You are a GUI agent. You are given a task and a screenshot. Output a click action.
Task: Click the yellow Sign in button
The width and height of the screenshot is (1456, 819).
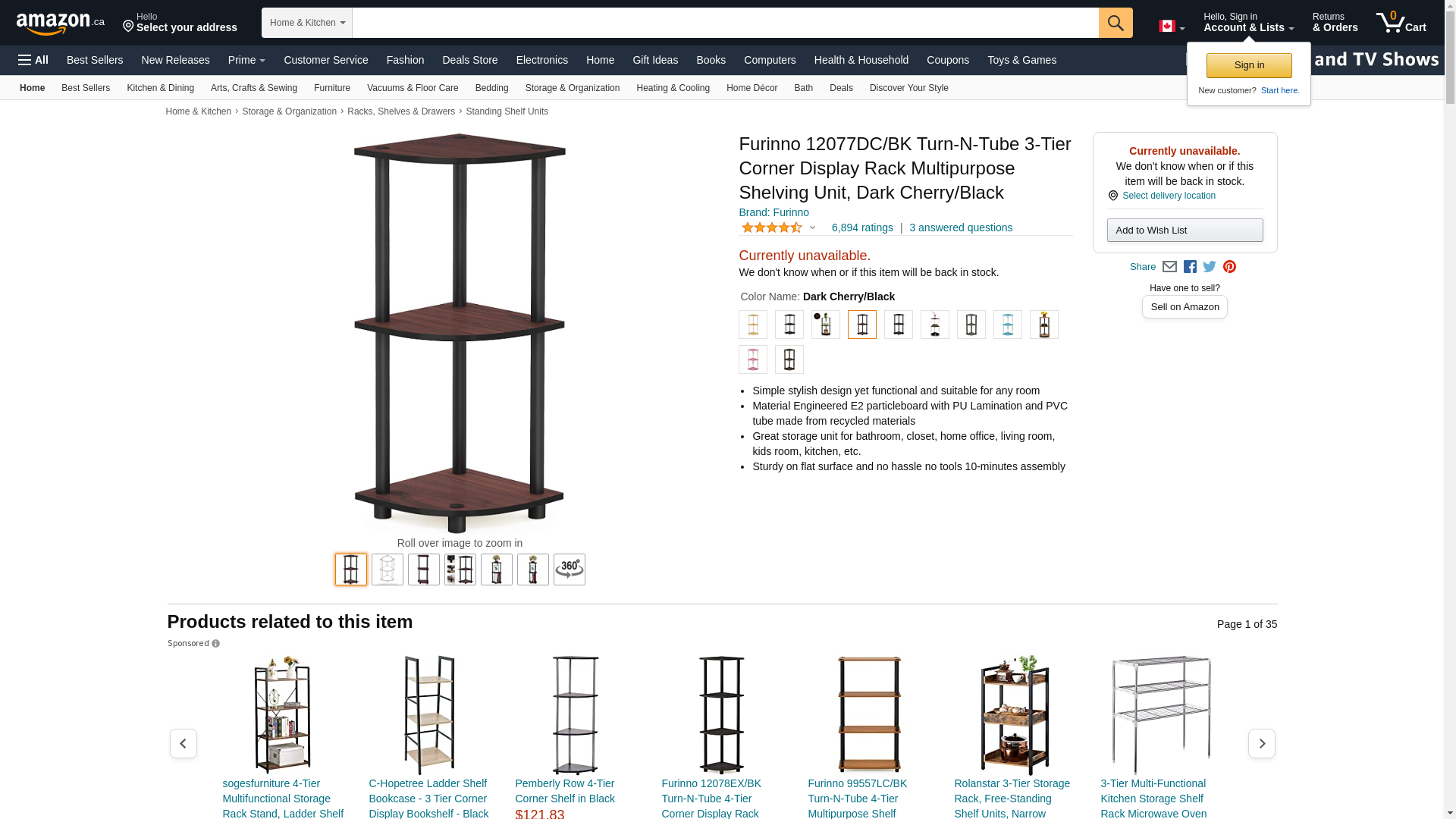[1249, 65]
